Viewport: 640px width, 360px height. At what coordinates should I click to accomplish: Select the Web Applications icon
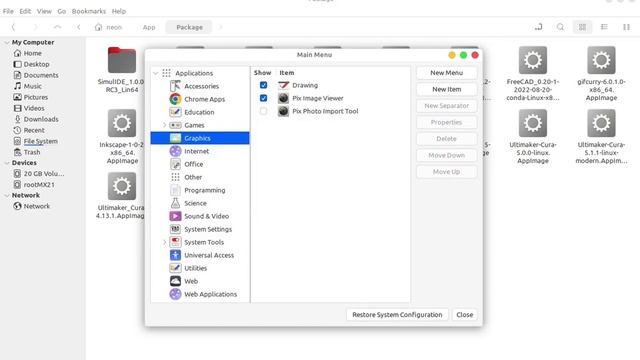[175, 294]
